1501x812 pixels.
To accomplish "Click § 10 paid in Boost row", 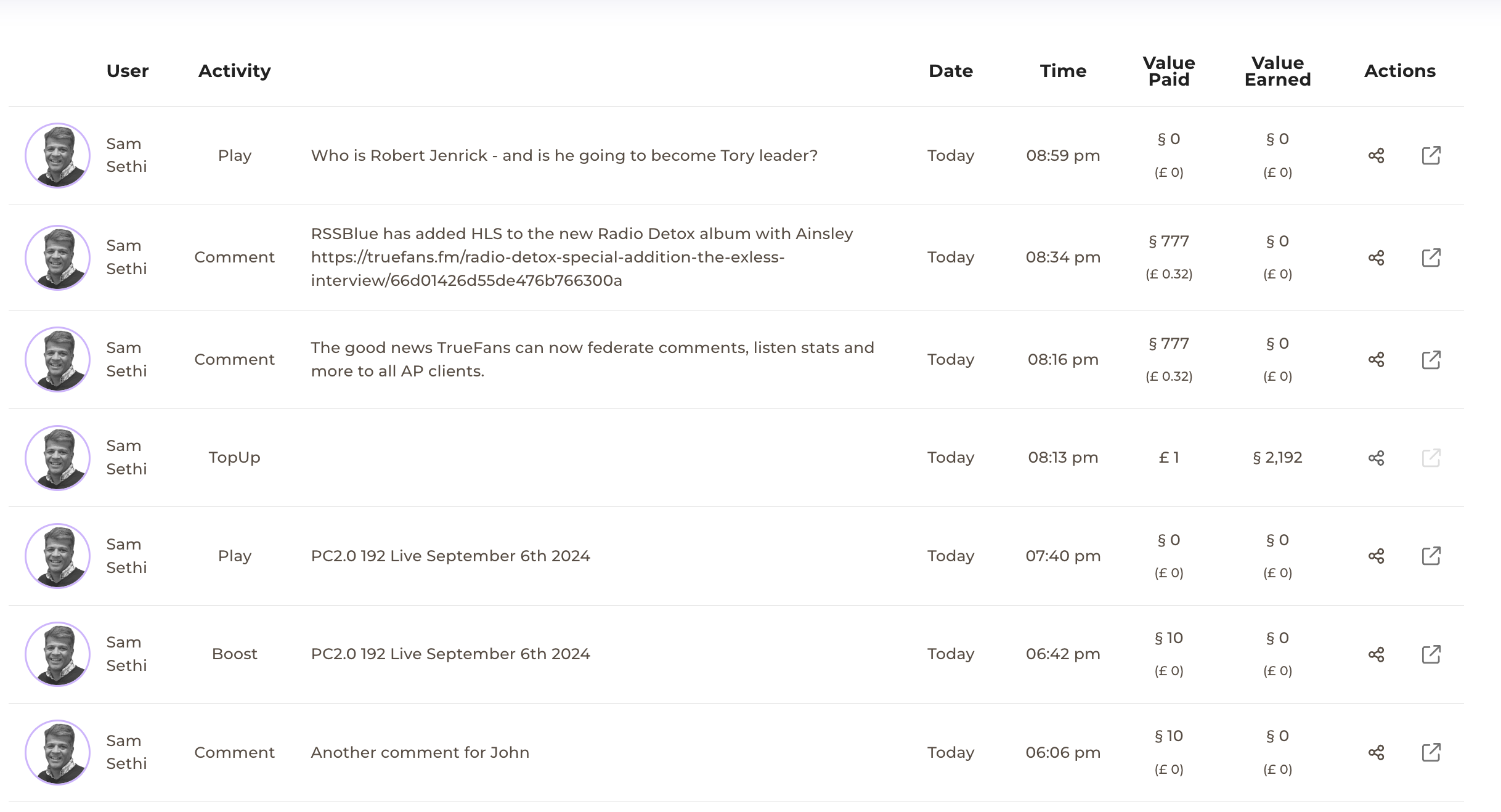I will 1169,638.
